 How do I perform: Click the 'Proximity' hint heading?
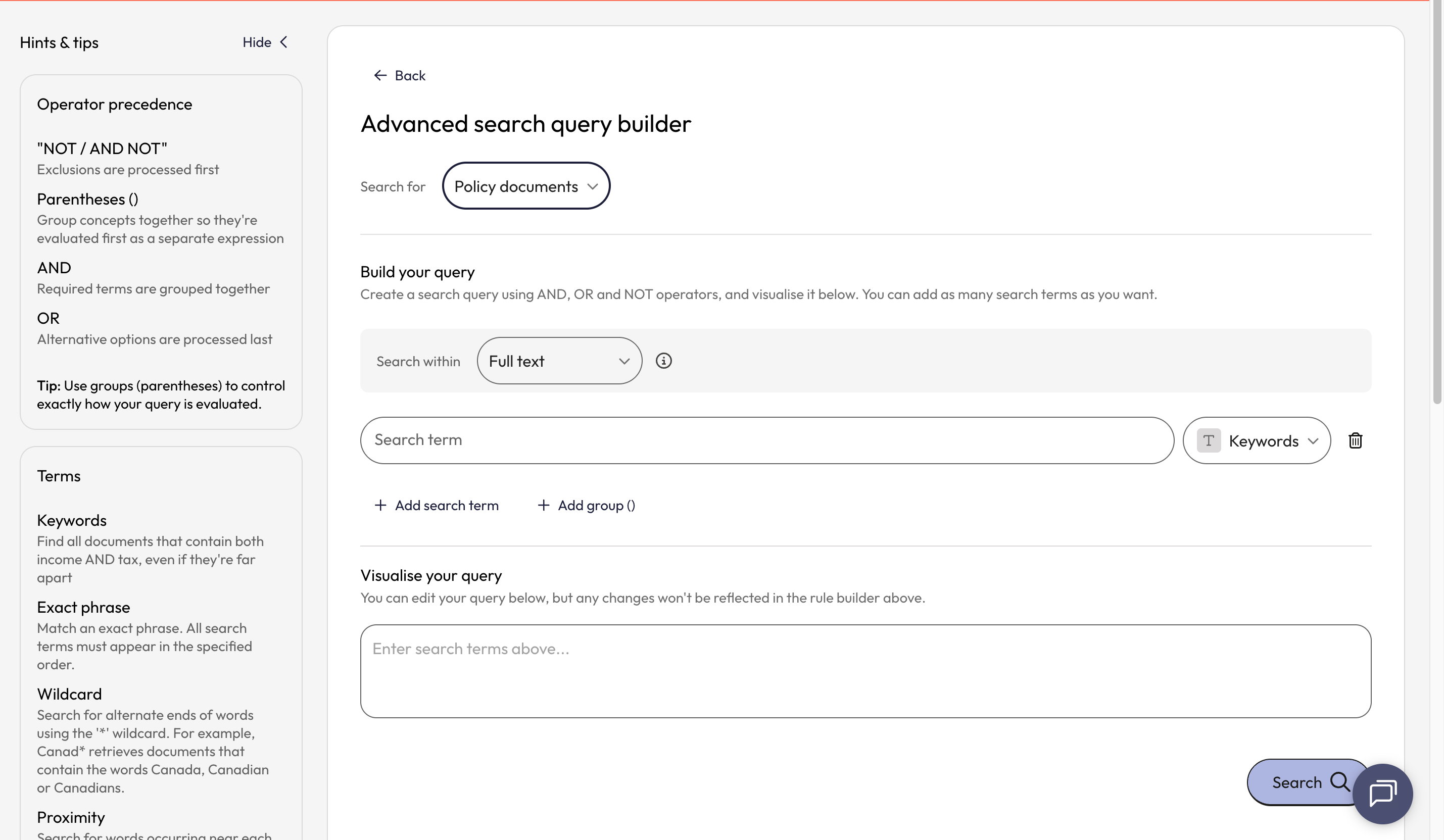pyautogui.click(x=71, y=817)
